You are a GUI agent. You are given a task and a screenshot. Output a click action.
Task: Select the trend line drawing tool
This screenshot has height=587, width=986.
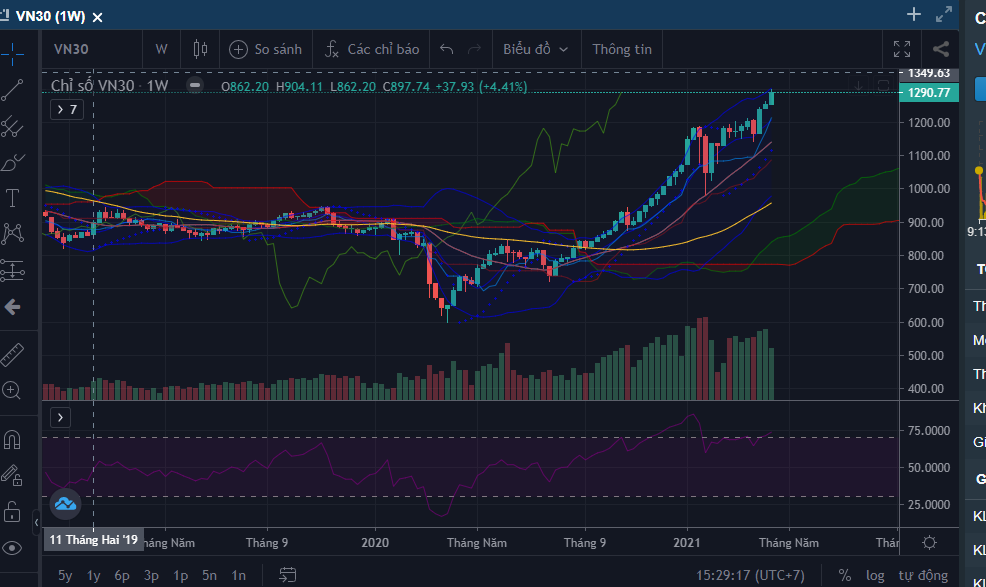click(x=13, y=90)
